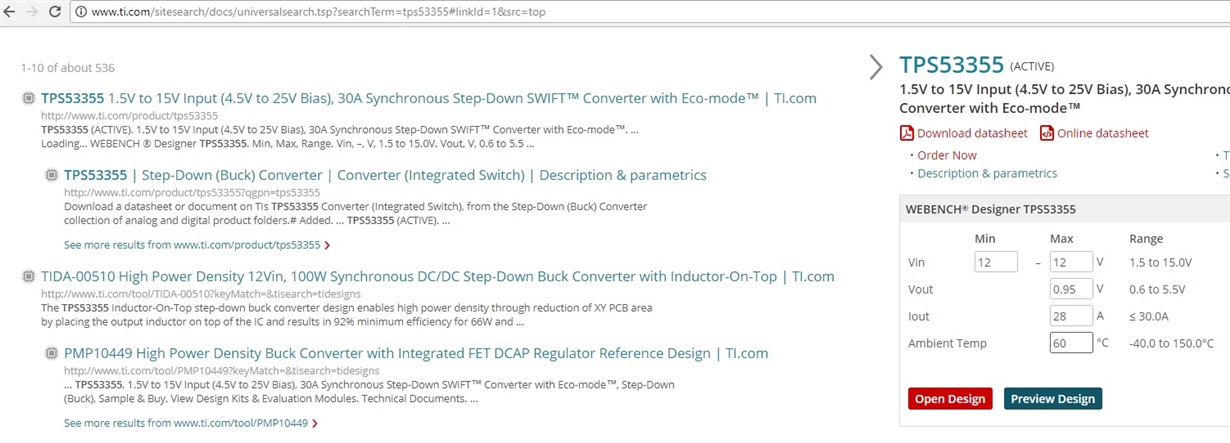The height and width of the screenshot is (443, 1230).
Task: Click the HTML icon next to Online datasheet
Action: [x=1047, y=133]
